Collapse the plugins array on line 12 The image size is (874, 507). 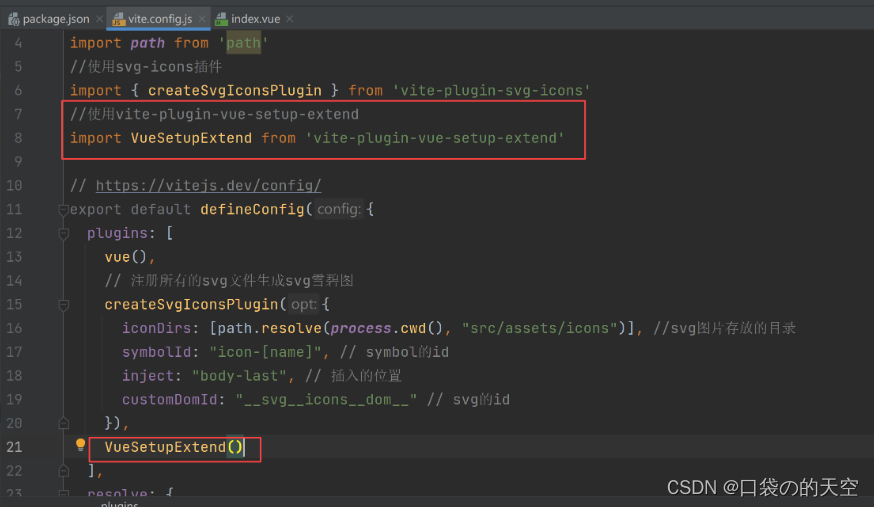[x=64, y=234]
